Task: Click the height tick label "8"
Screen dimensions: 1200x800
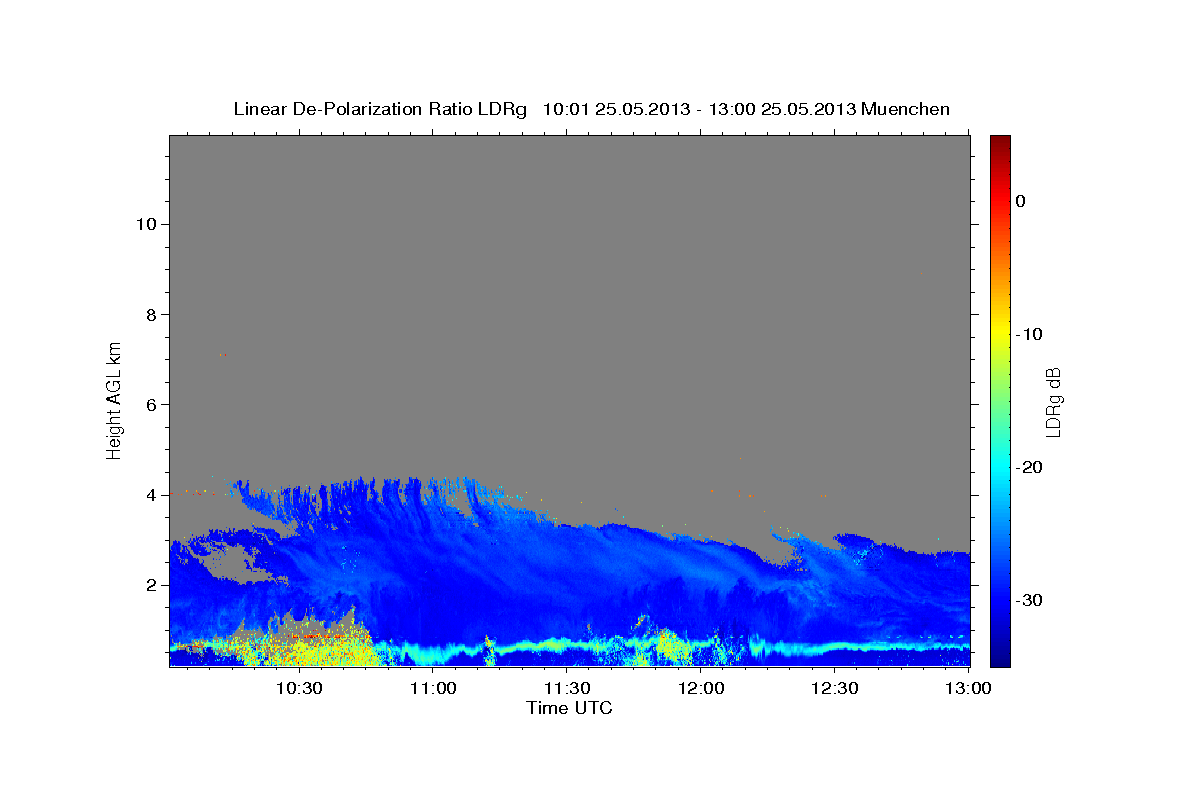Action: [150, 314]
